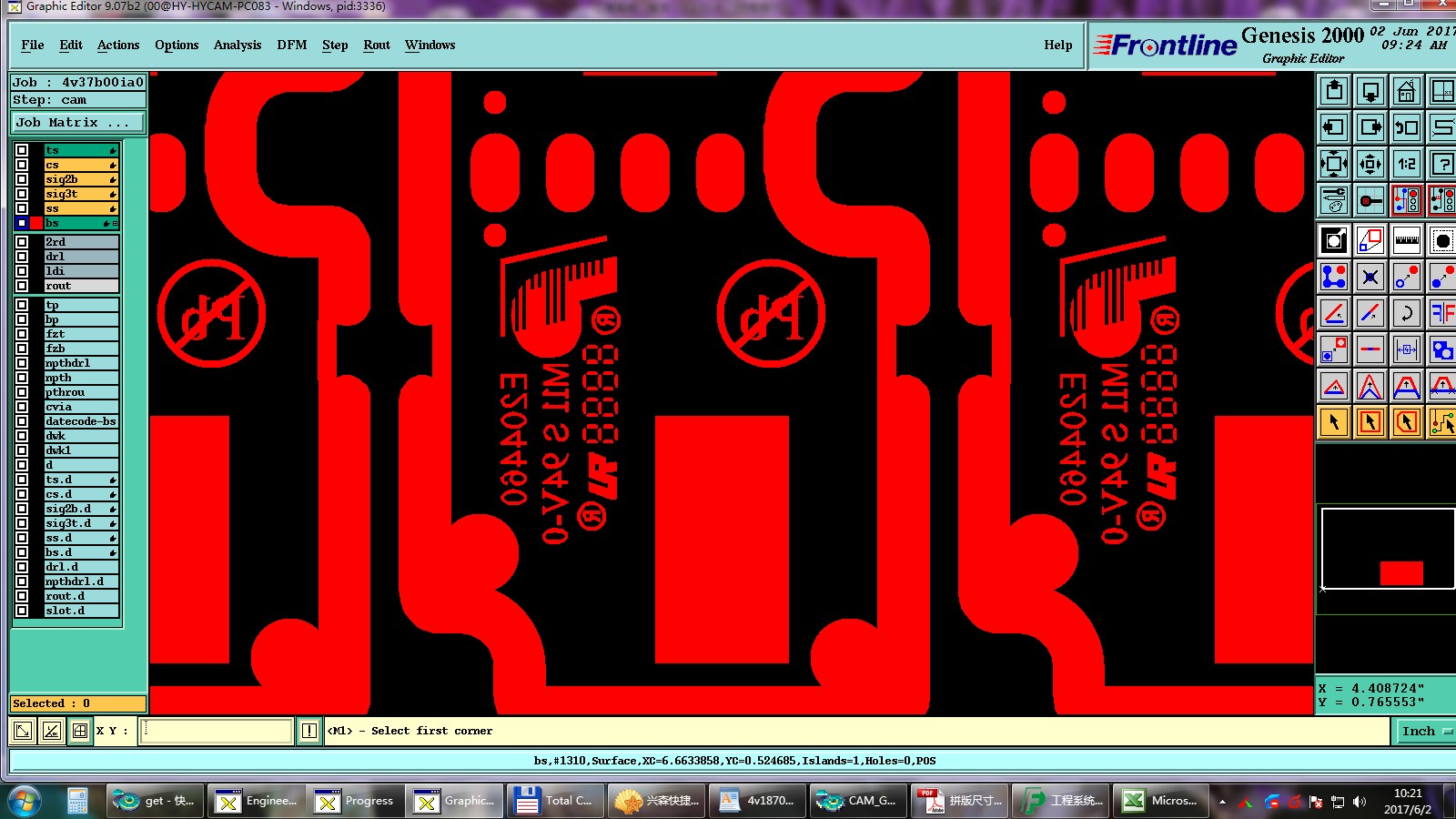This screenshot has width=1456, height=819.
Task: Open the Edit menu
Action: [71, 45]
